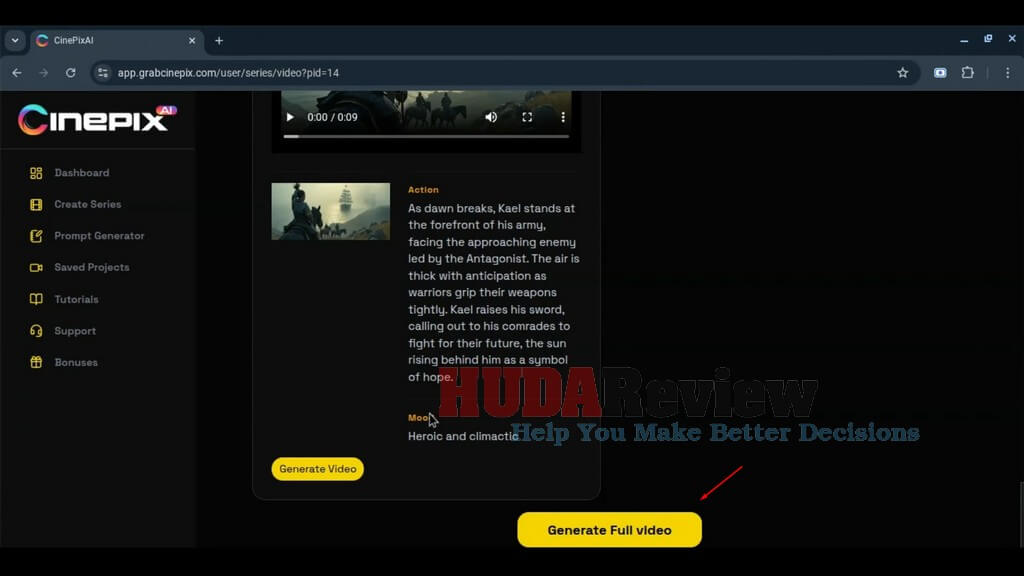Image resolution: width=1024 pixels, height=576 pixels.
Task: Click the page vertical scrollbar
Action: [x=1021, y=514]
